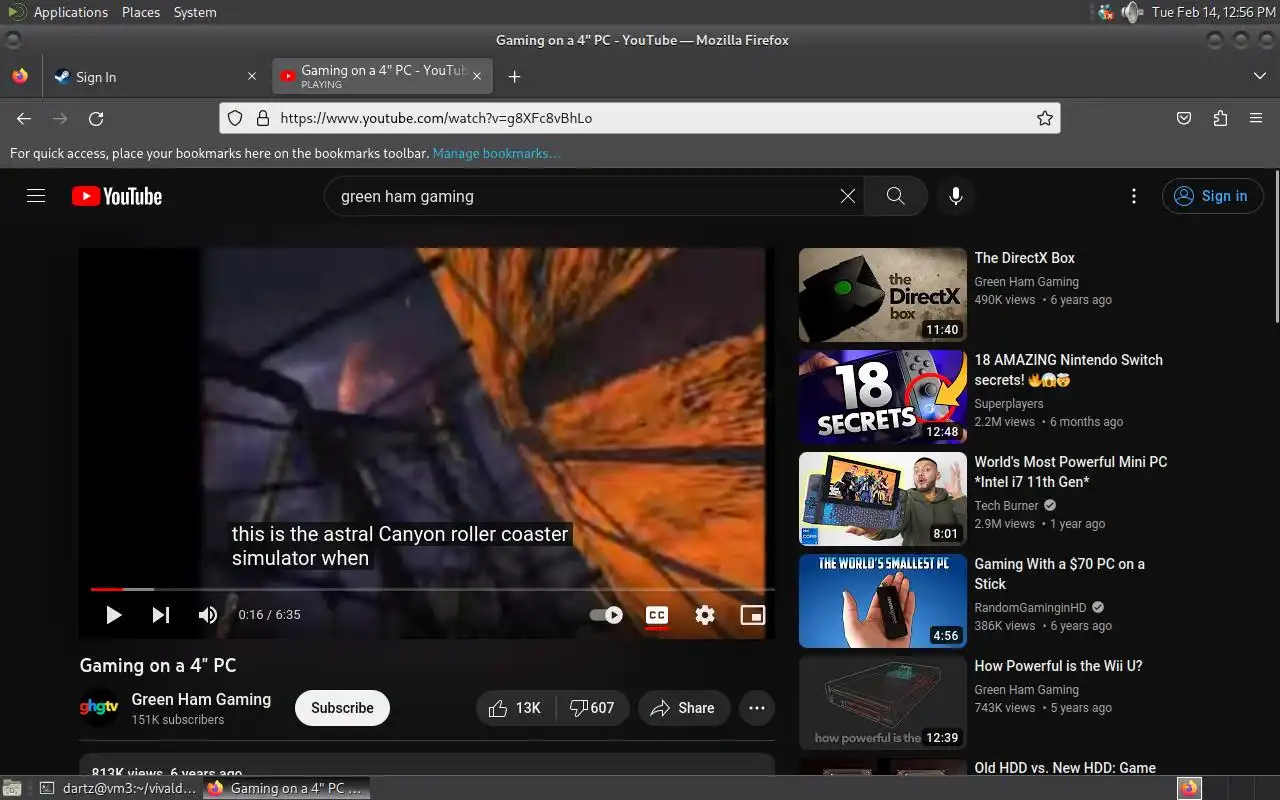Screen dimensions: 1280x800
Task: Save page to Pocket
Action: tap(1184, 118)
